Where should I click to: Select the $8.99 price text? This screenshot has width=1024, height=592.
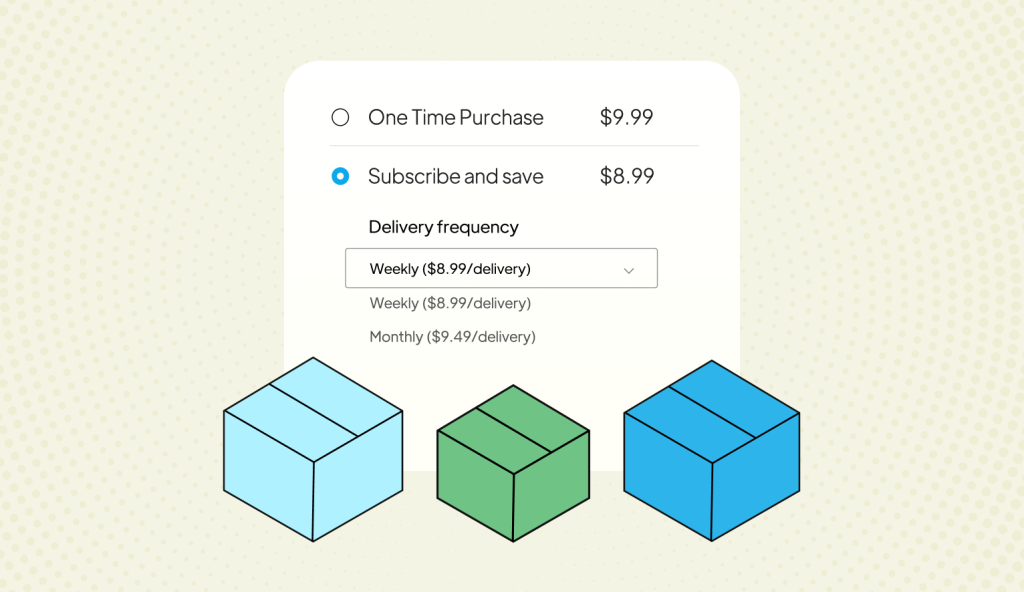click(x=627, y=176)
